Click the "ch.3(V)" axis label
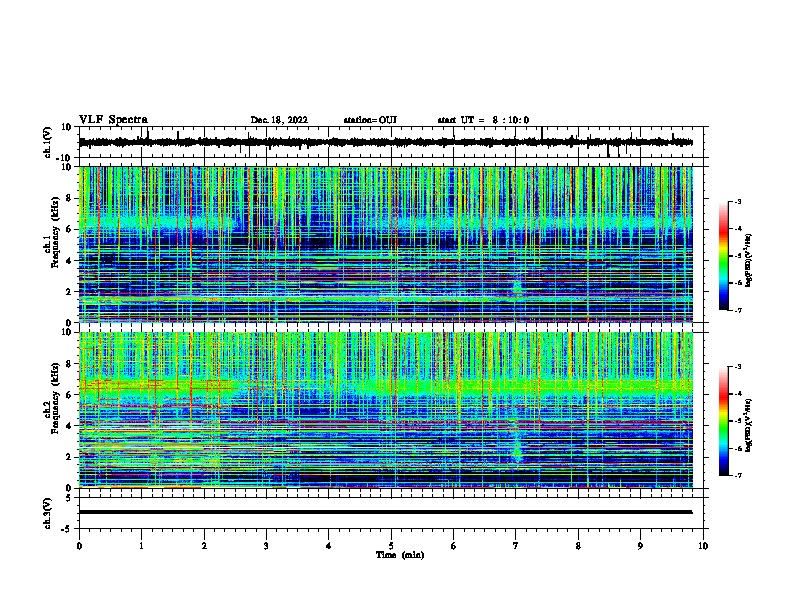Screen dimensions: 792x612 [x=48, y=513]
